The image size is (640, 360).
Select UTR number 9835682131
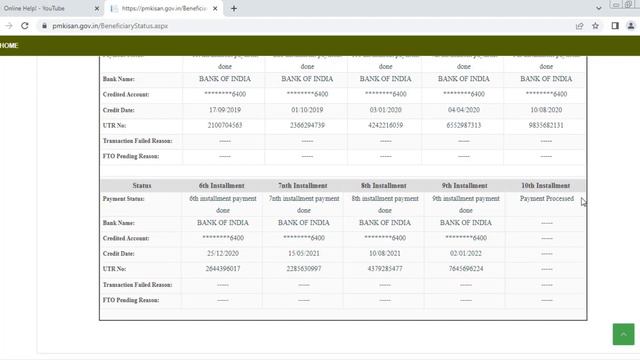pyautogui.click(x=546, y=125)
